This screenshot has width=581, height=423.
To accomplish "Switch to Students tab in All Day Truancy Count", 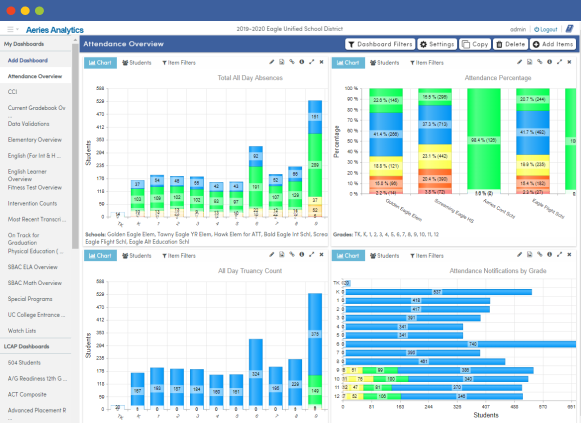I will (137, 256).
